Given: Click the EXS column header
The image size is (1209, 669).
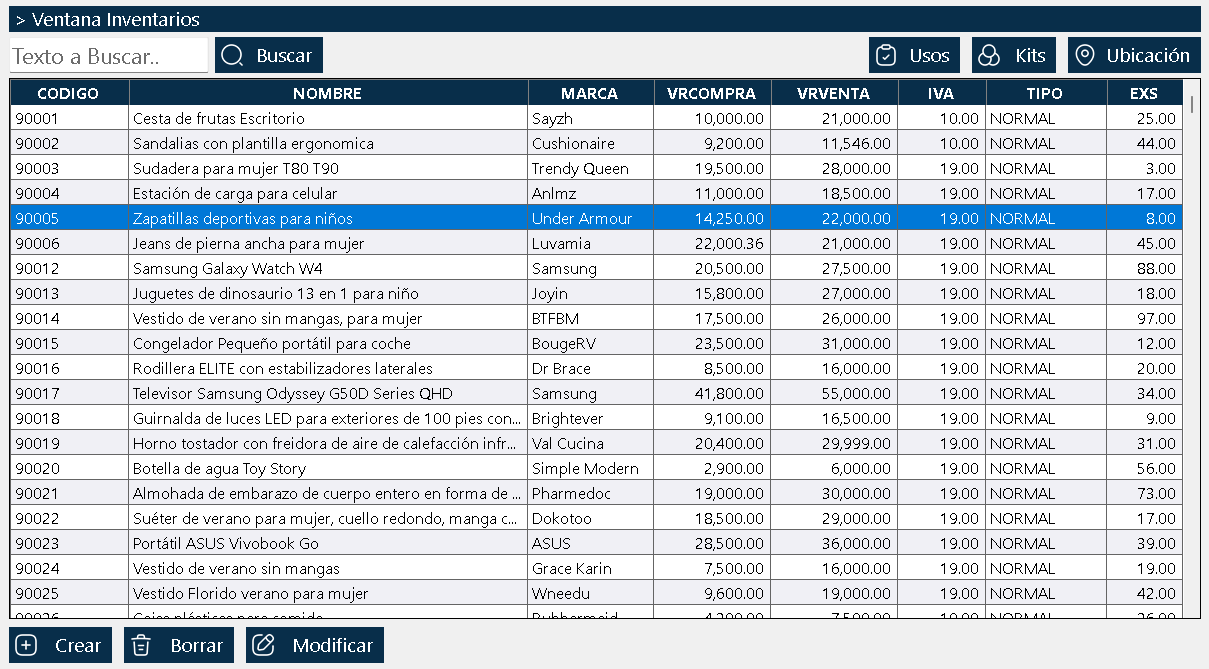Looking at the screenshot, I should click(x=1144, y=93).
